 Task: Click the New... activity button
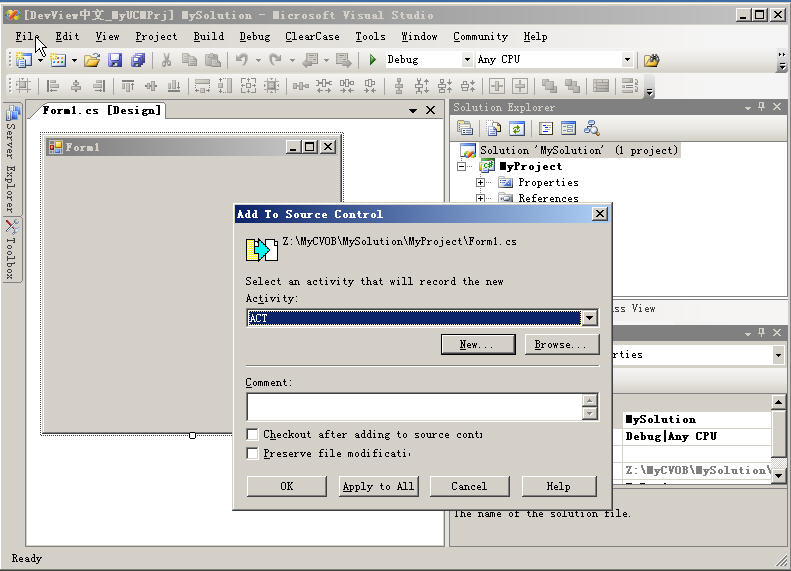point(478,345)
